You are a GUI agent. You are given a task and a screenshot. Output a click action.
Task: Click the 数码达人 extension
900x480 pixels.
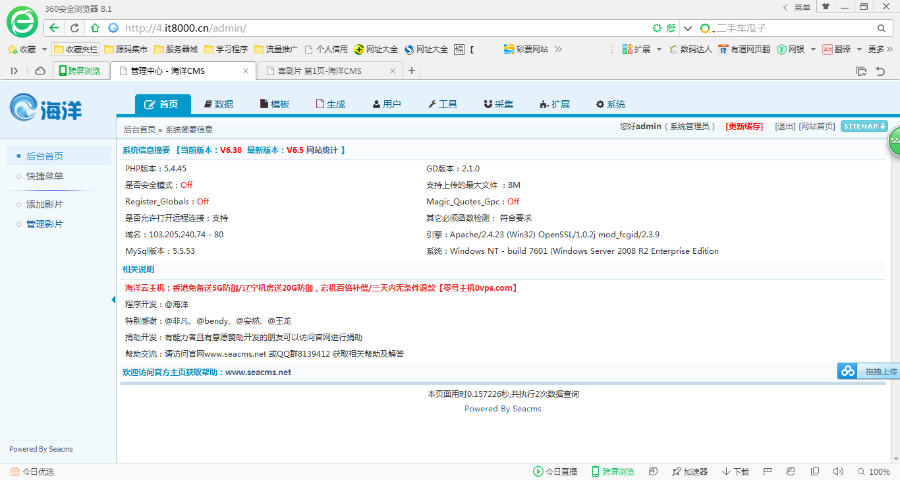(690, 49)
